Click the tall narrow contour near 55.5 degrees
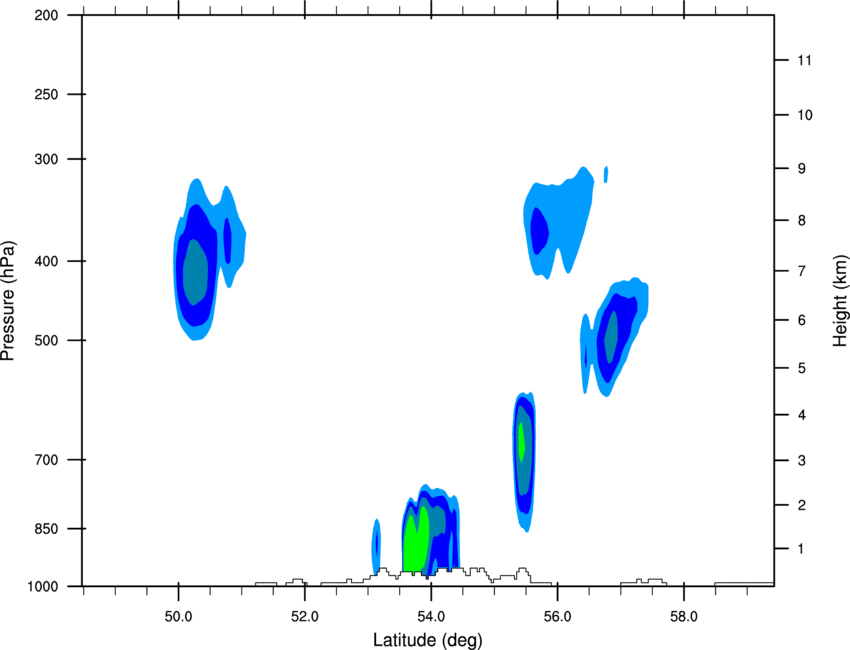 pos(524,461)
